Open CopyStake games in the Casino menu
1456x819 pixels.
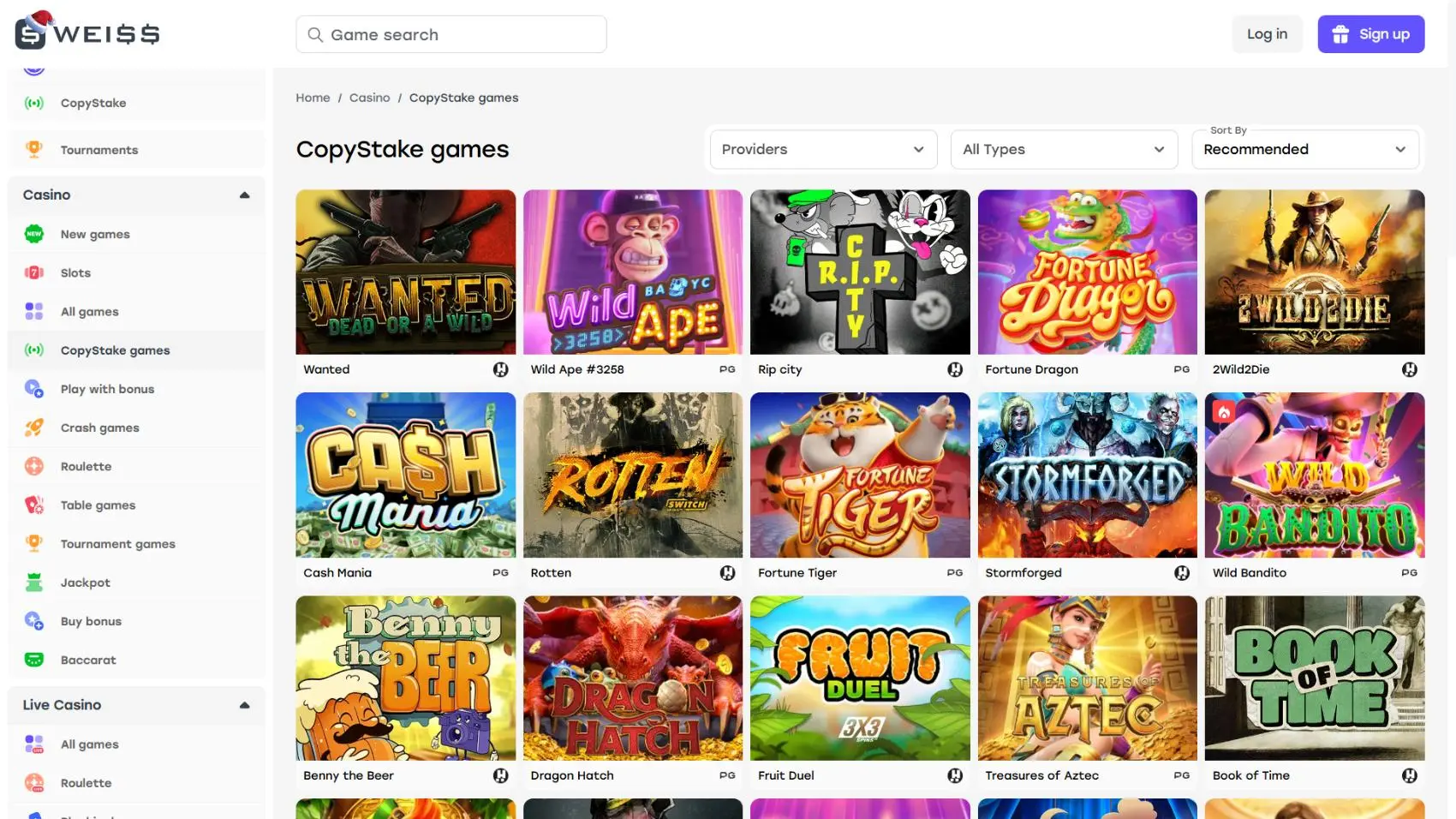click(115, 350)
